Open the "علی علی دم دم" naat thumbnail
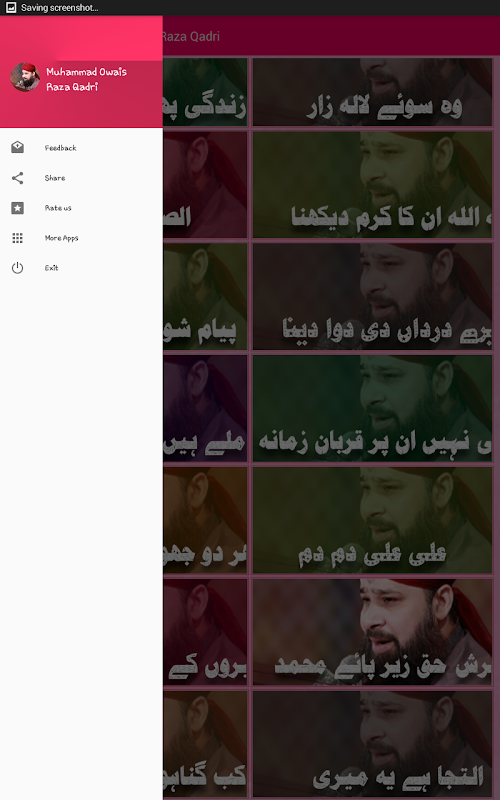 coord(372,520)
